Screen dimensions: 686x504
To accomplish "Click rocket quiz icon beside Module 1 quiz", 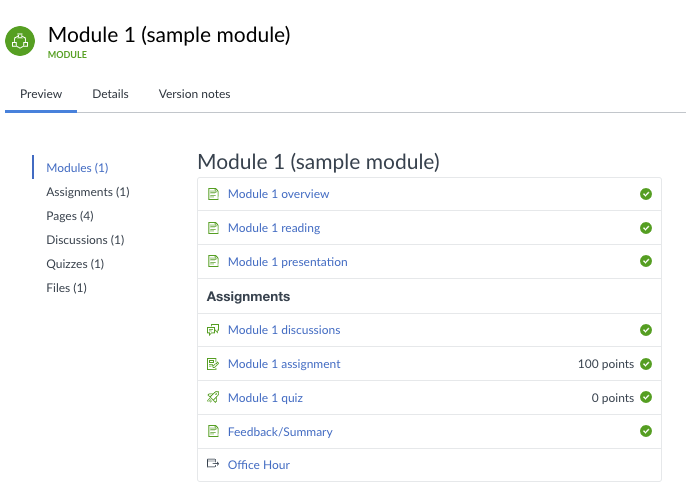I will (x=212, y=398).
